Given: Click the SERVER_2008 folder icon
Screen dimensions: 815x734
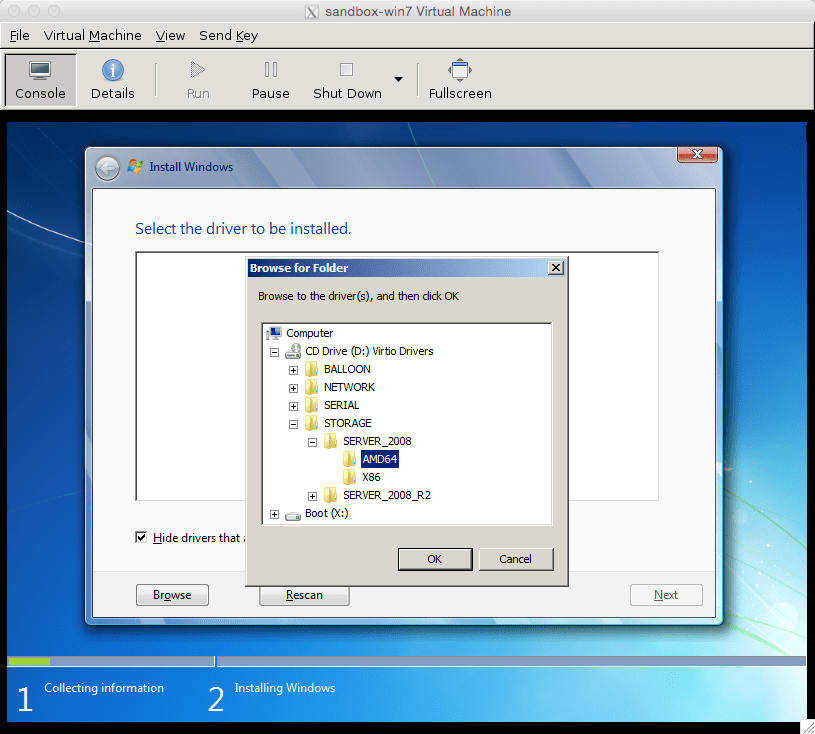Looking at the screenshot, I should click(x=331, y=441).
